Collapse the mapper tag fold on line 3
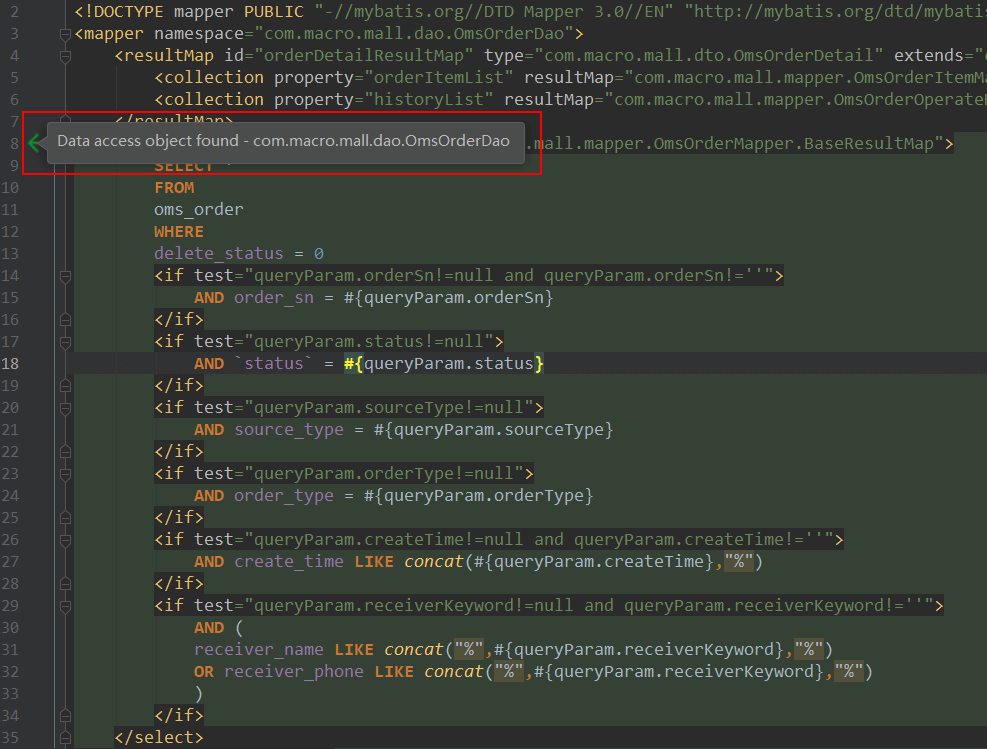Viewport: 987px width, 749px height. point(65,34)
